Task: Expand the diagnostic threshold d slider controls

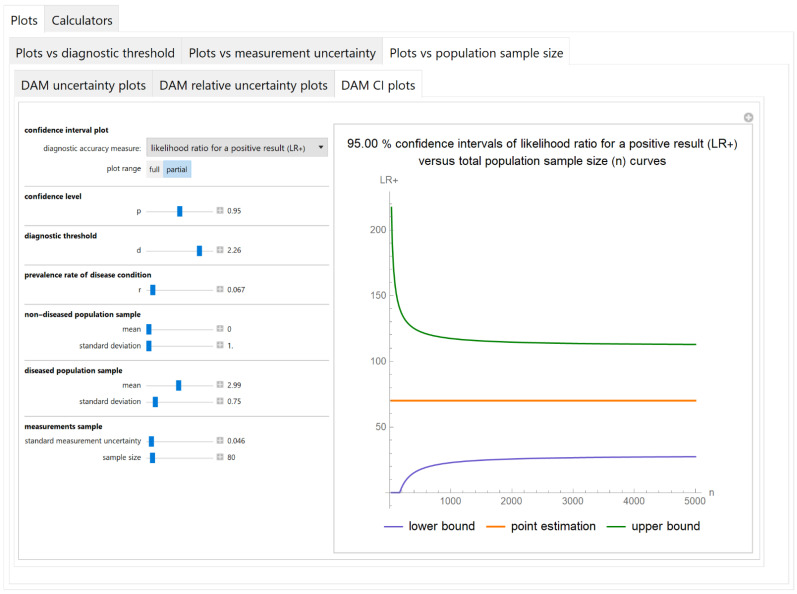Action: click(220, 250)
